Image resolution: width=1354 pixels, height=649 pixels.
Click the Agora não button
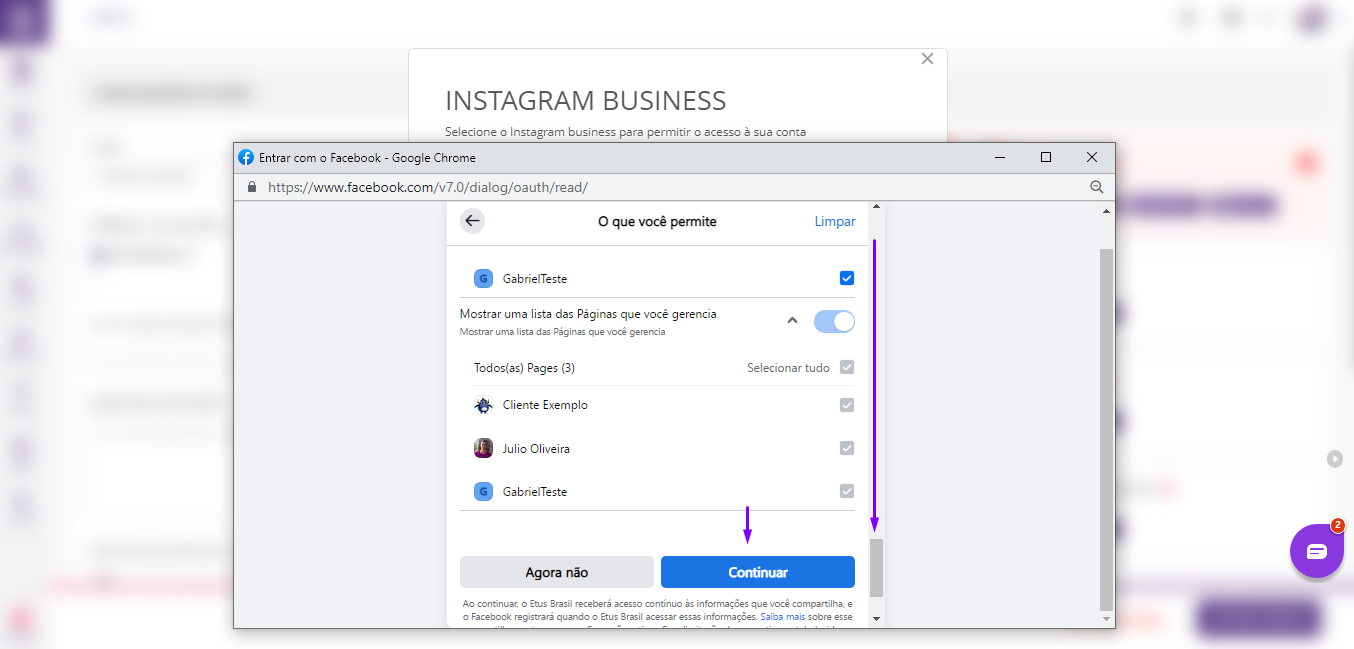pos(557,572)
